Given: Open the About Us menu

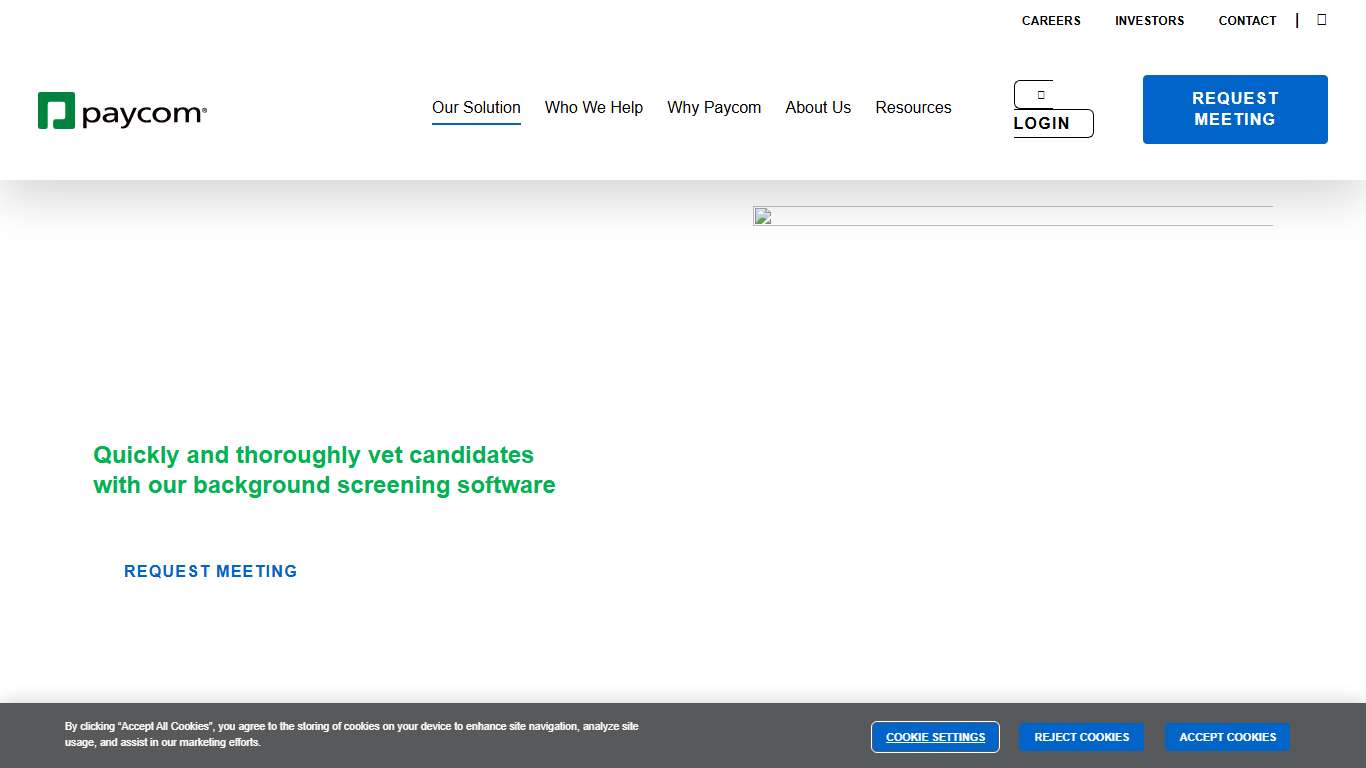Looking at the screenshot, I should pyautogui.click(x=817, y=107).
